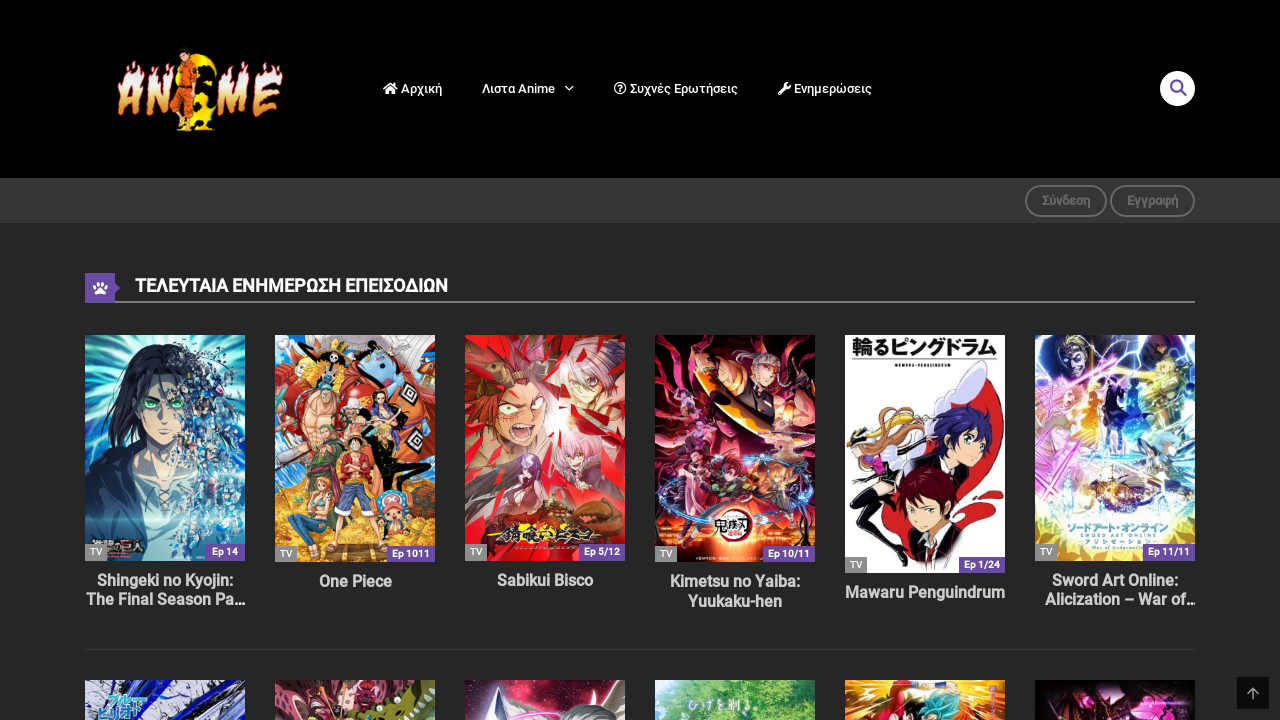Click the back-to-top arrow button
This screenshot has height=720, width=1280.
tap(1253, 693)
